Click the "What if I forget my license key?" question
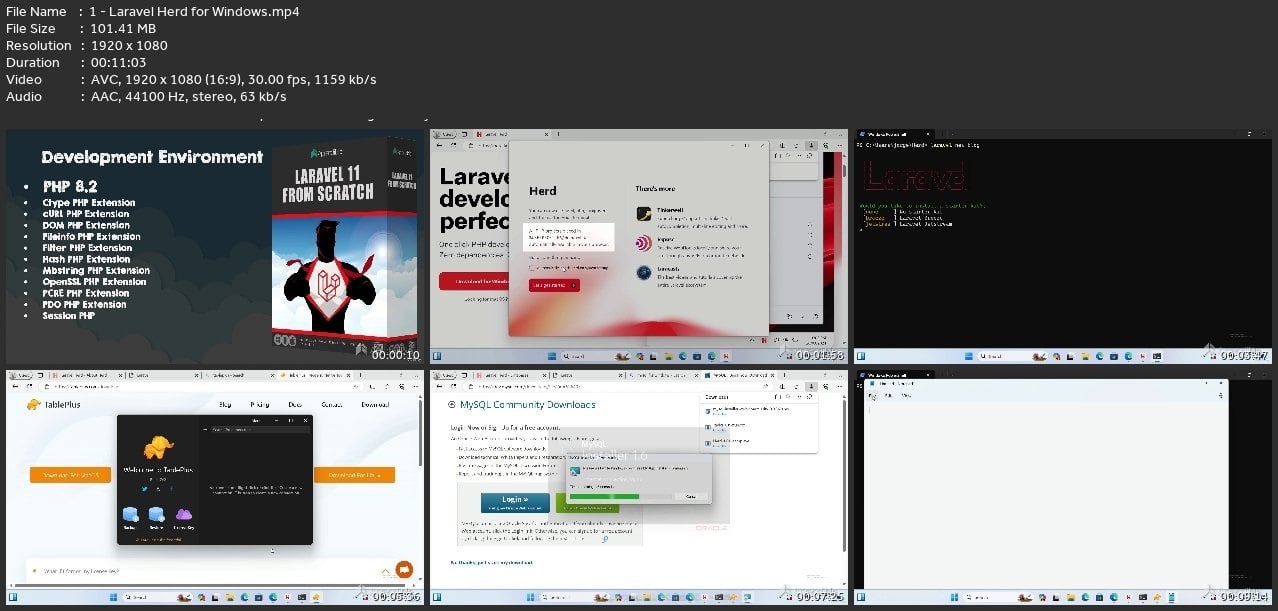Screen dimensions: 1278x611 [82, 571]
